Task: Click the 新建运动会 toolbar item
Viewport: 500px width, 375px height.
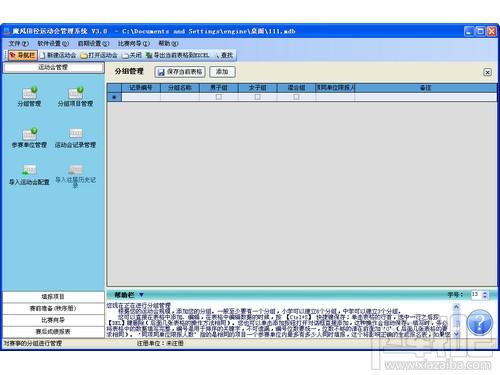Action: click(x=58, y=55)
